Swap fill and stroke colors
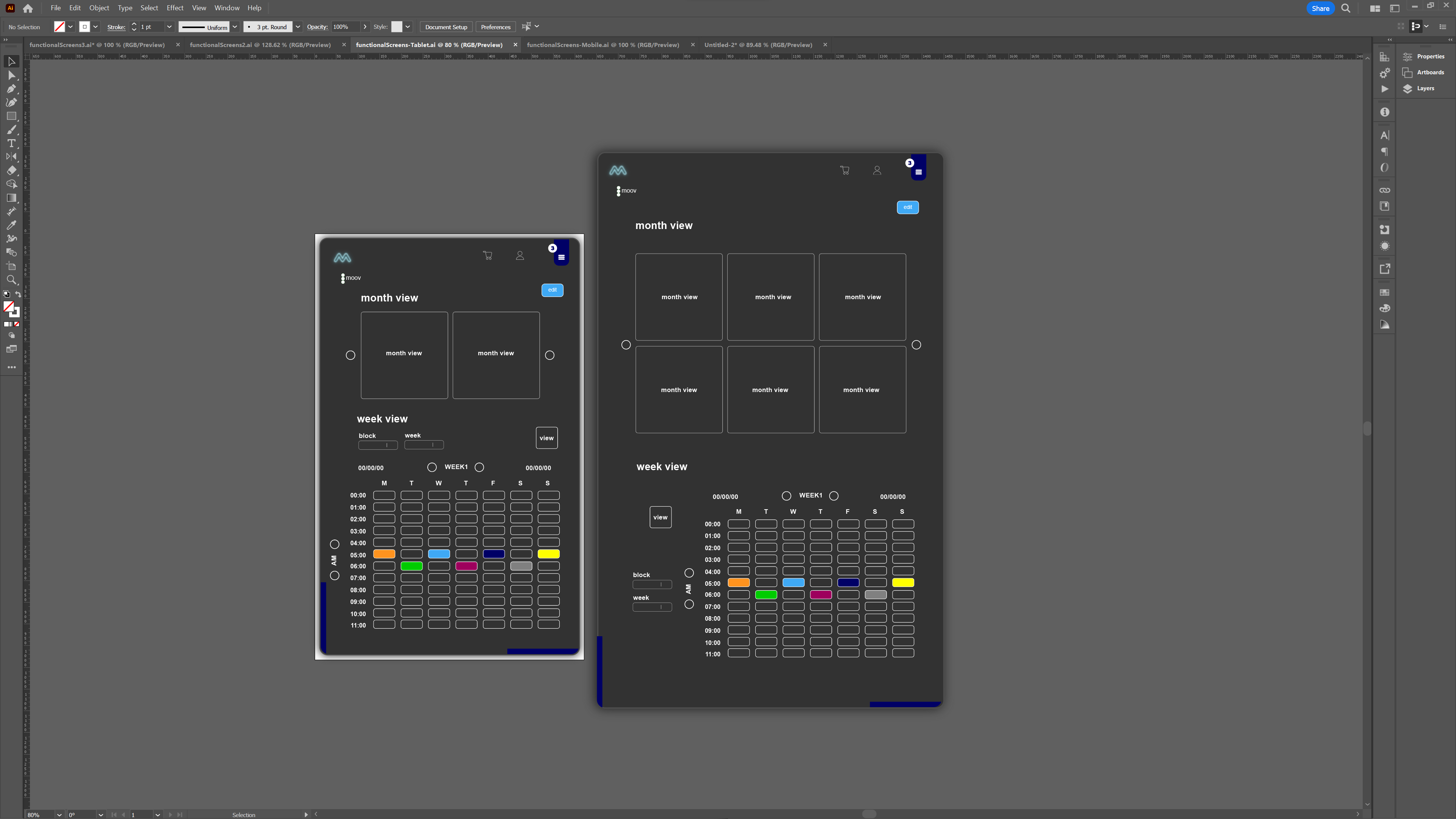This screenshot has height=819, width=1456. tap(17, 294)
